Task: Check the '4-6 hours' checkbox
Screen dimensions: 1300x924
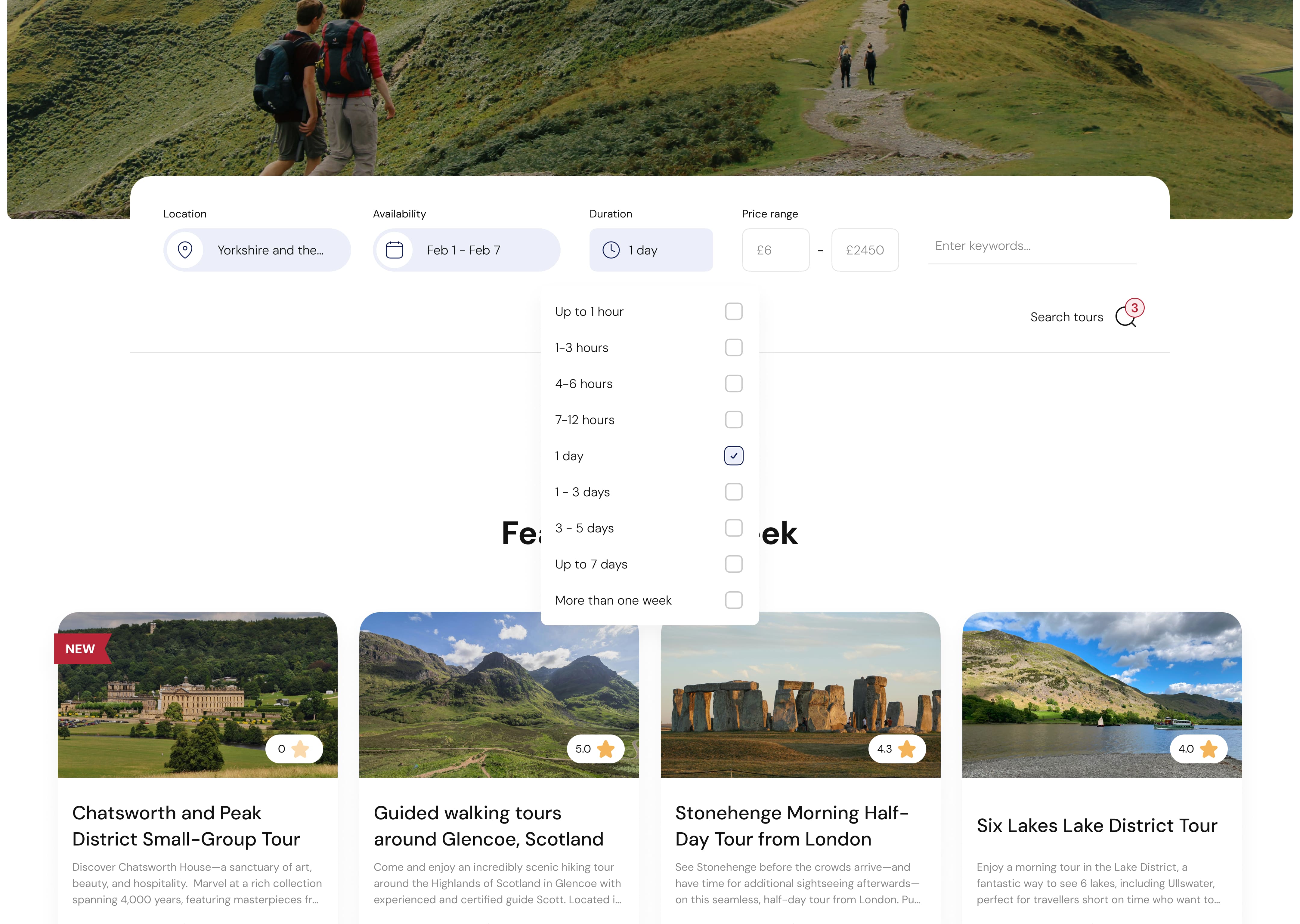Action: pos(734,383)
